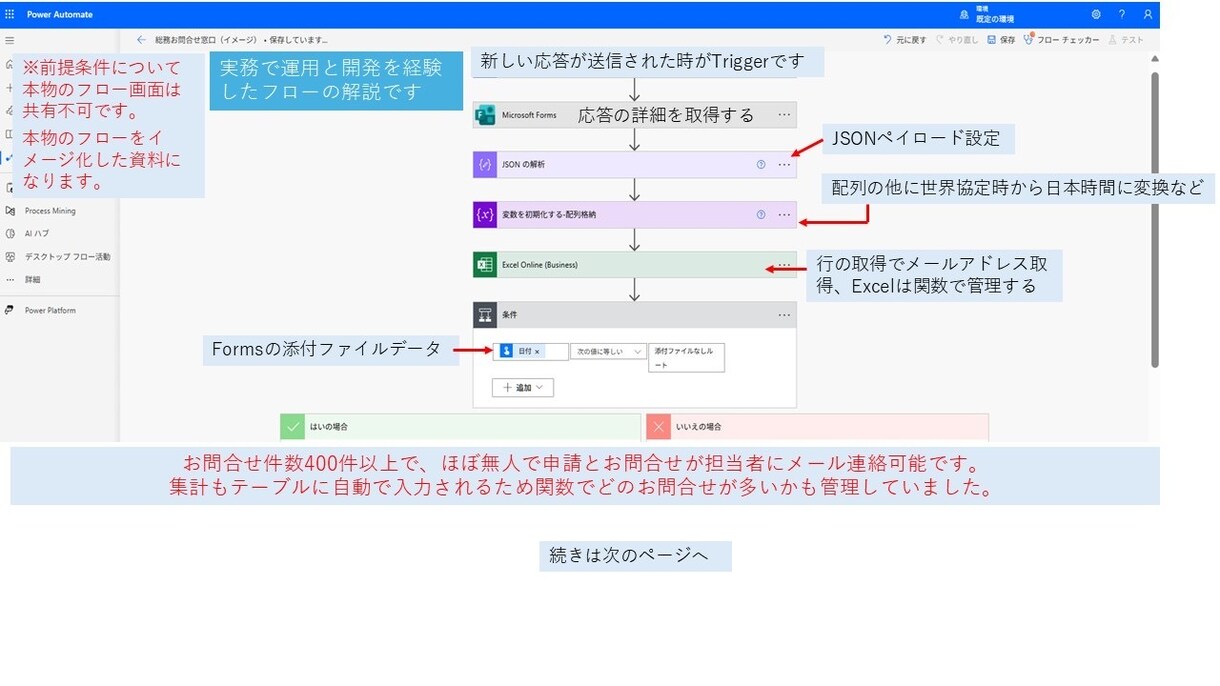This screenshot has height=686, width=1220.
Task: Open the Help question mark in top bar
Action: (x=1122, y=15)
